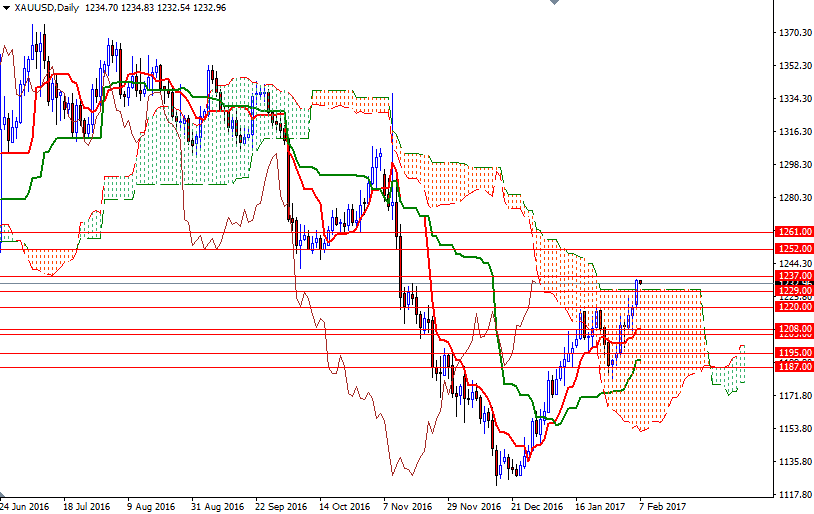Screen dimensions: 814x514
Task: Select the 1261.00 red price level label
Action: click(x=794, y=231)
